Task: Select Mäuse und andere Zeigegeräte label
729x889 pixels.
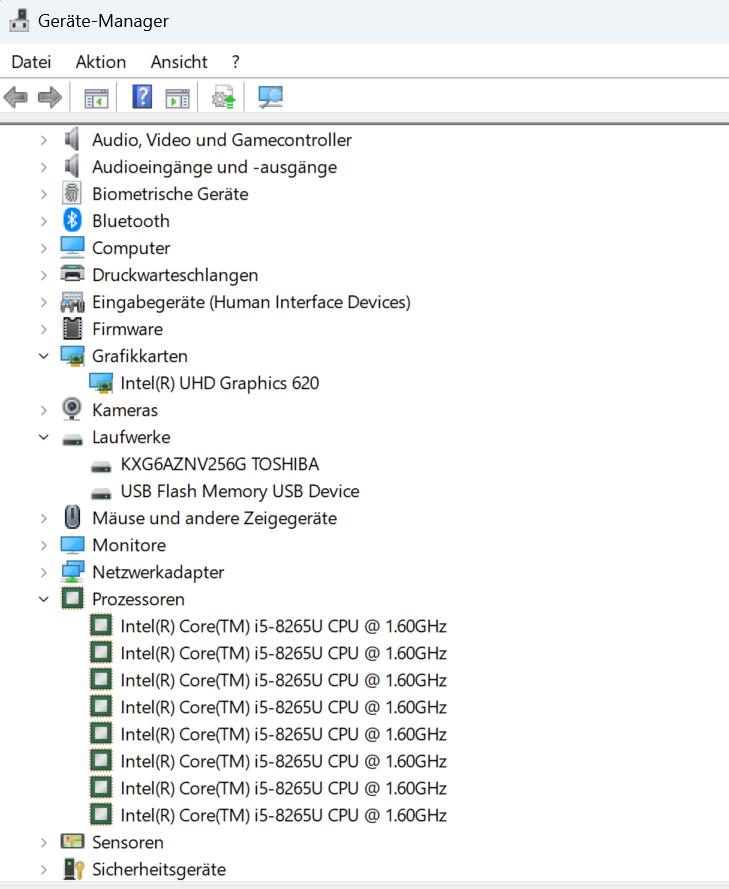Action: coord(214,518)
